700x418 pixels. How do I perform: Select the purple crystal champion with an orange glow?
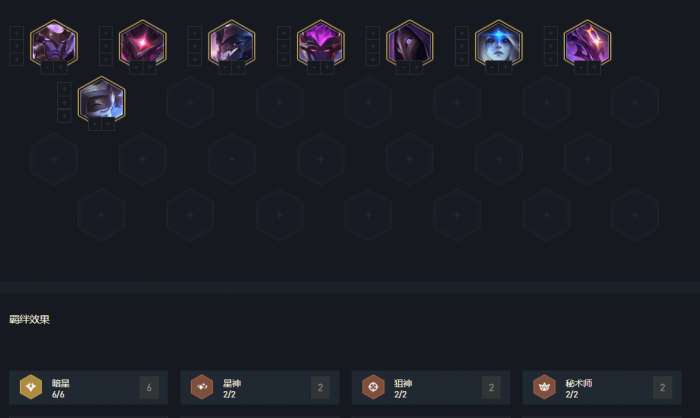pos(588,43)
